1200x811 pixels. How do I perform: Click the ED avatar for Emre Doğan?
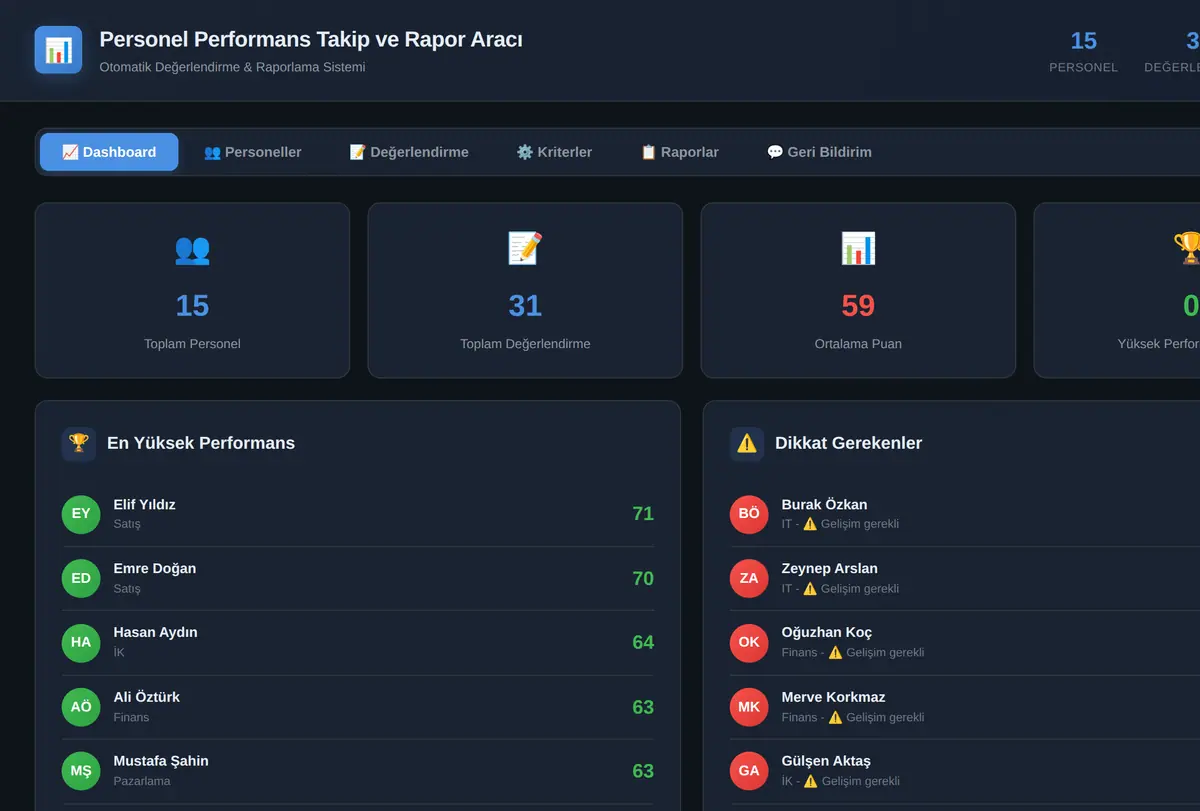point(81,578)
